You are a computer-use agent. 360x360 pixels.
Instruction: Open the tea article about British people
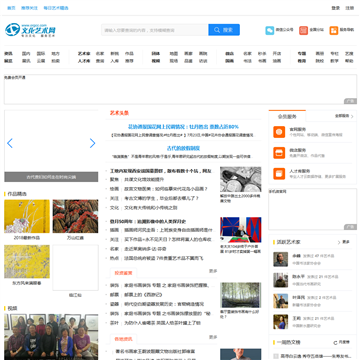click(x=162, y=323)
